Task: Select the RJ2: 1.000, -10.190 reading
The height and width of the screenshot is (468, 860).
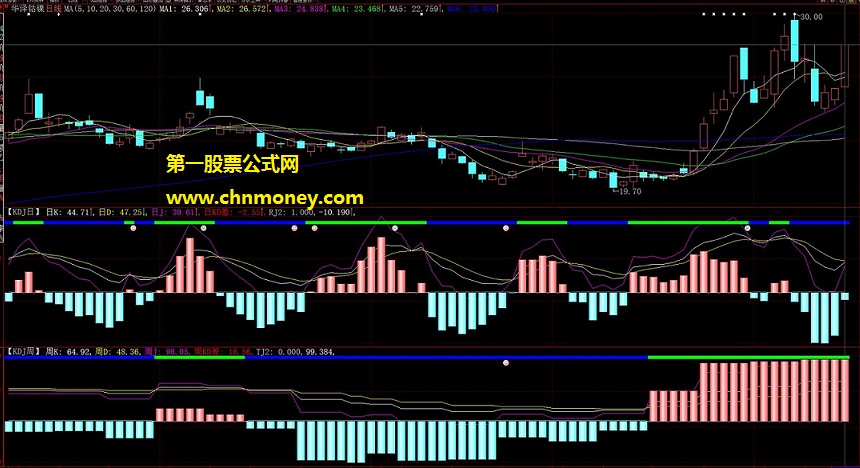Action: [x=310, y=212]
